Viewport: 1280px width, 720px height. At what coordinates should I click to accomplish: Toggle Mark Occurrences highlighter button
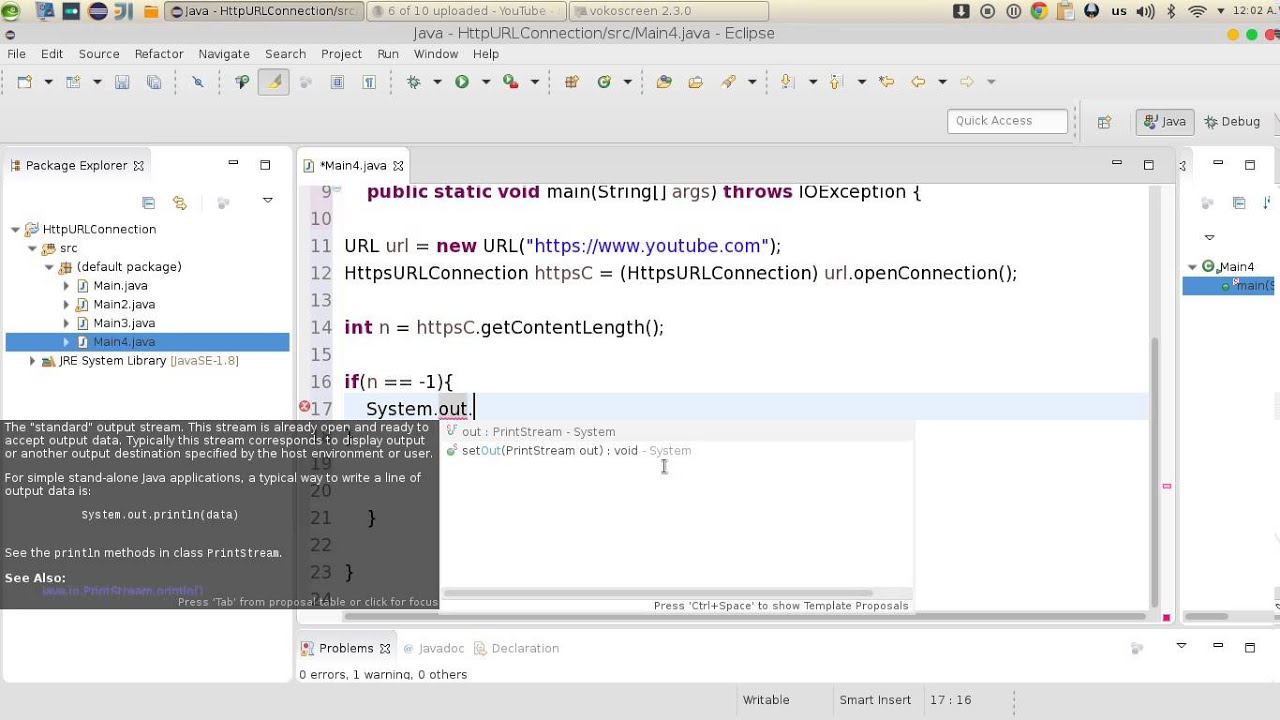coord(273,82)
